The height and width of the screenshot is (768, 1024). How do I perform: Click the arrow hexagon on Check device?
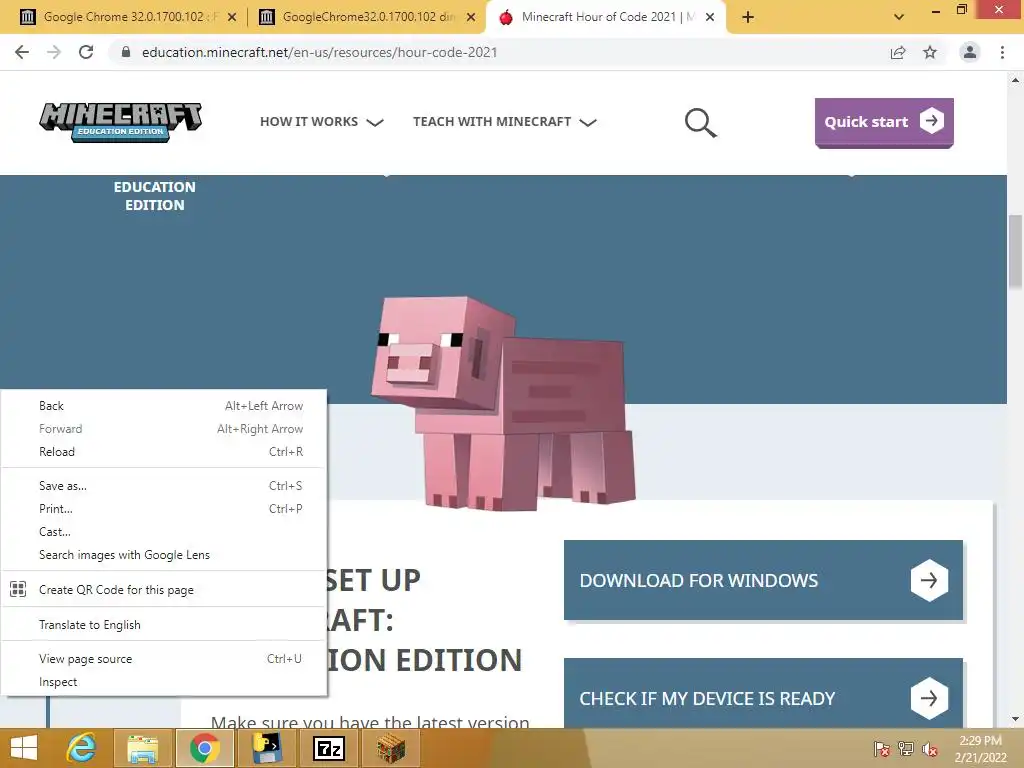click(x=929, y=698)
